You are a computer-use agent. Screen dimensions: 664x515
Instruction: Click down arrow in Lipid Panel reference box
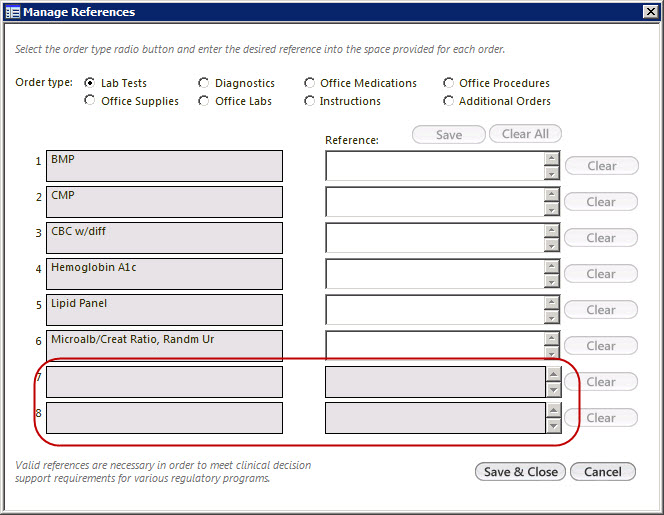pos(551,317)
